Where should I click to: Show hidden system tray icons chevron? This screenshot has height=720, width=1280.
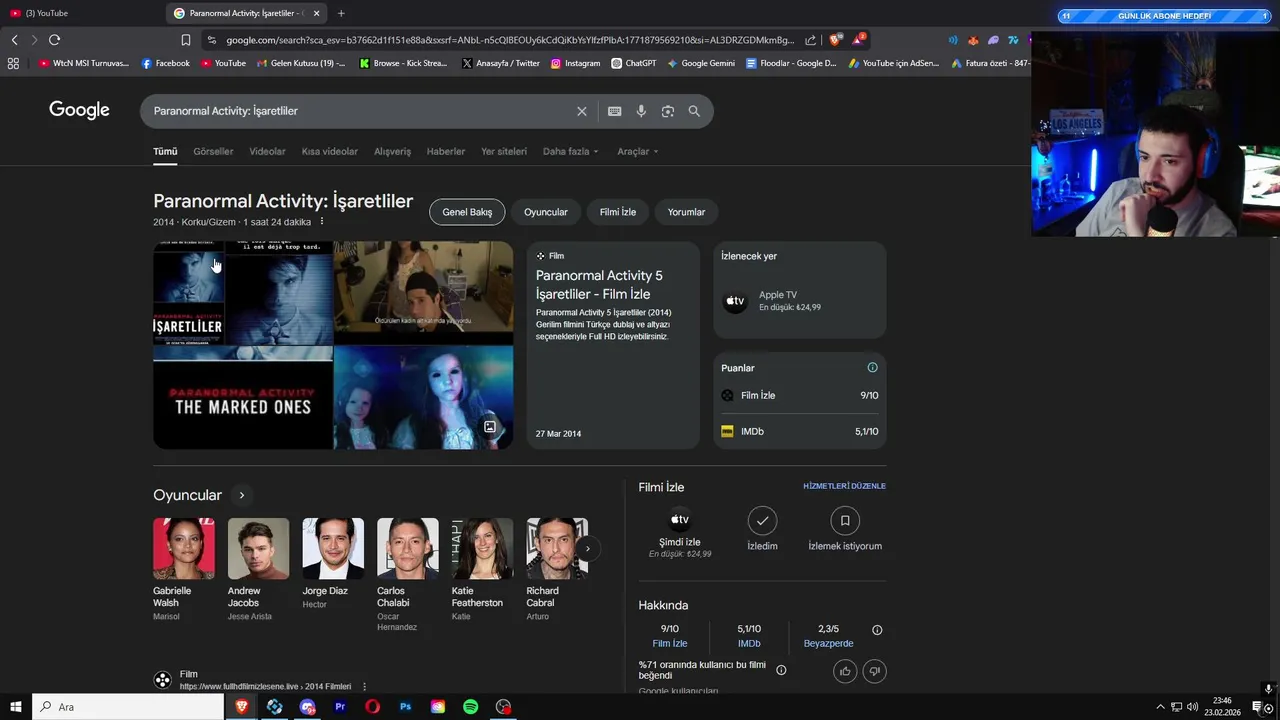click(x=1160, y=707)
